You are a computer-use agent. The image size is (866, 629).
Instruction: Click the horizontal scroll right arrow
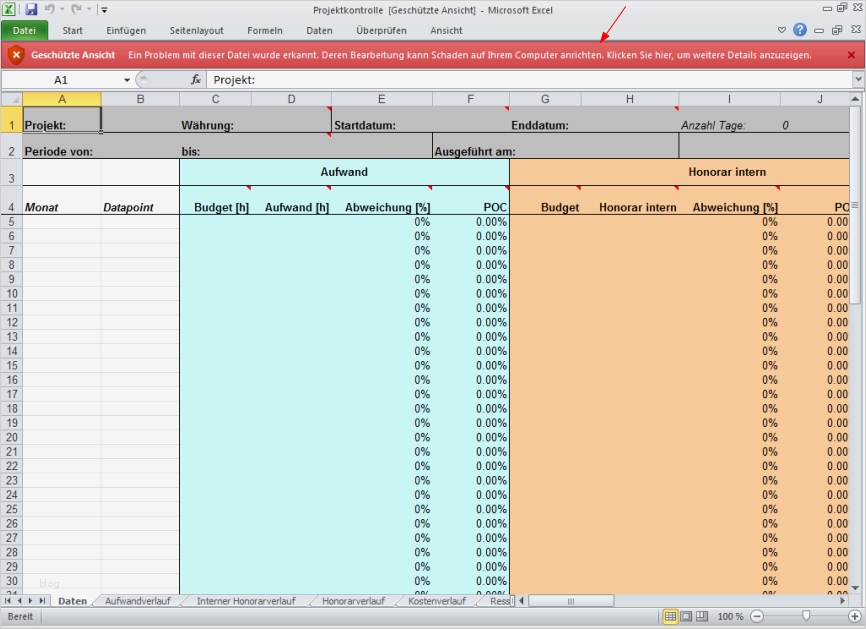[842, 601]
